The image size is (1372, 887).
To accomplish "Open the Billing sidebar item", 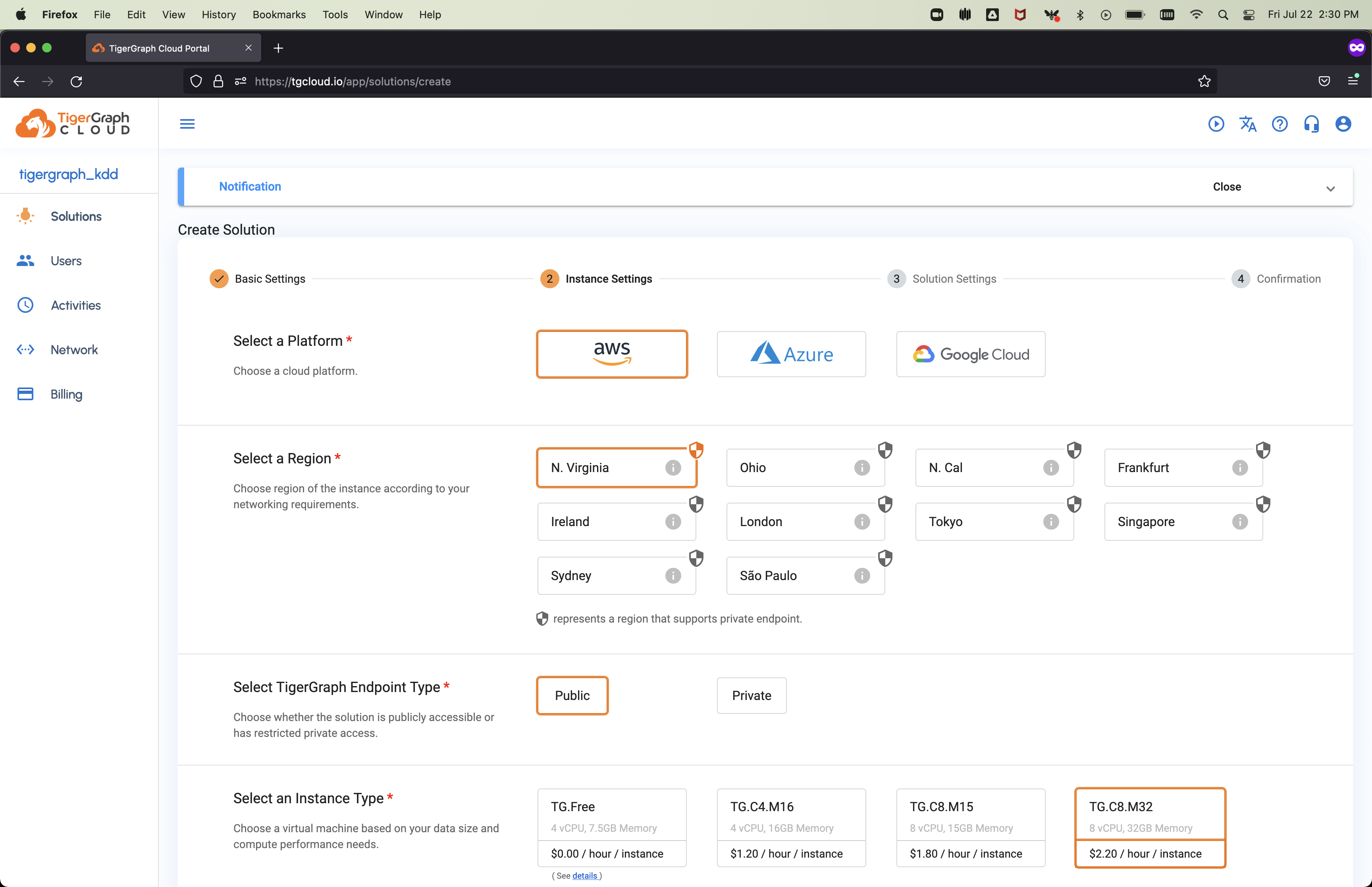I will (x=66, y=394).
